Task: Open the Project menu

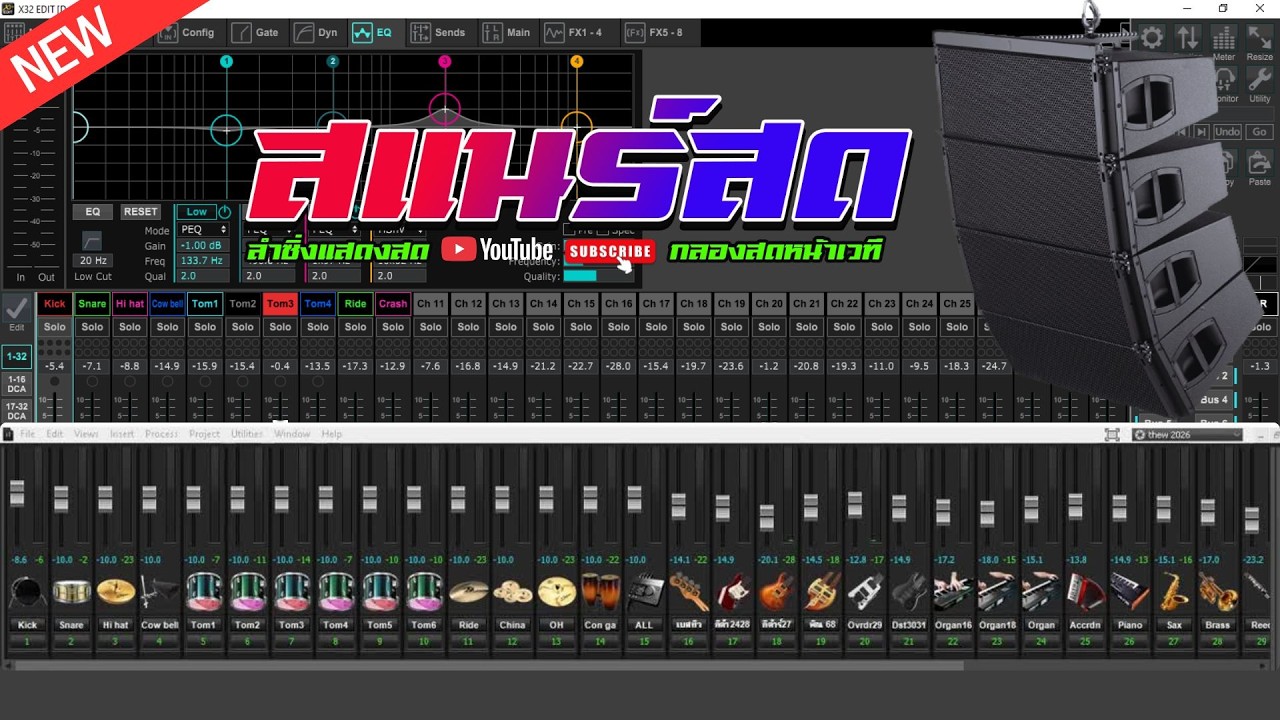Action: tap(204, 434)
